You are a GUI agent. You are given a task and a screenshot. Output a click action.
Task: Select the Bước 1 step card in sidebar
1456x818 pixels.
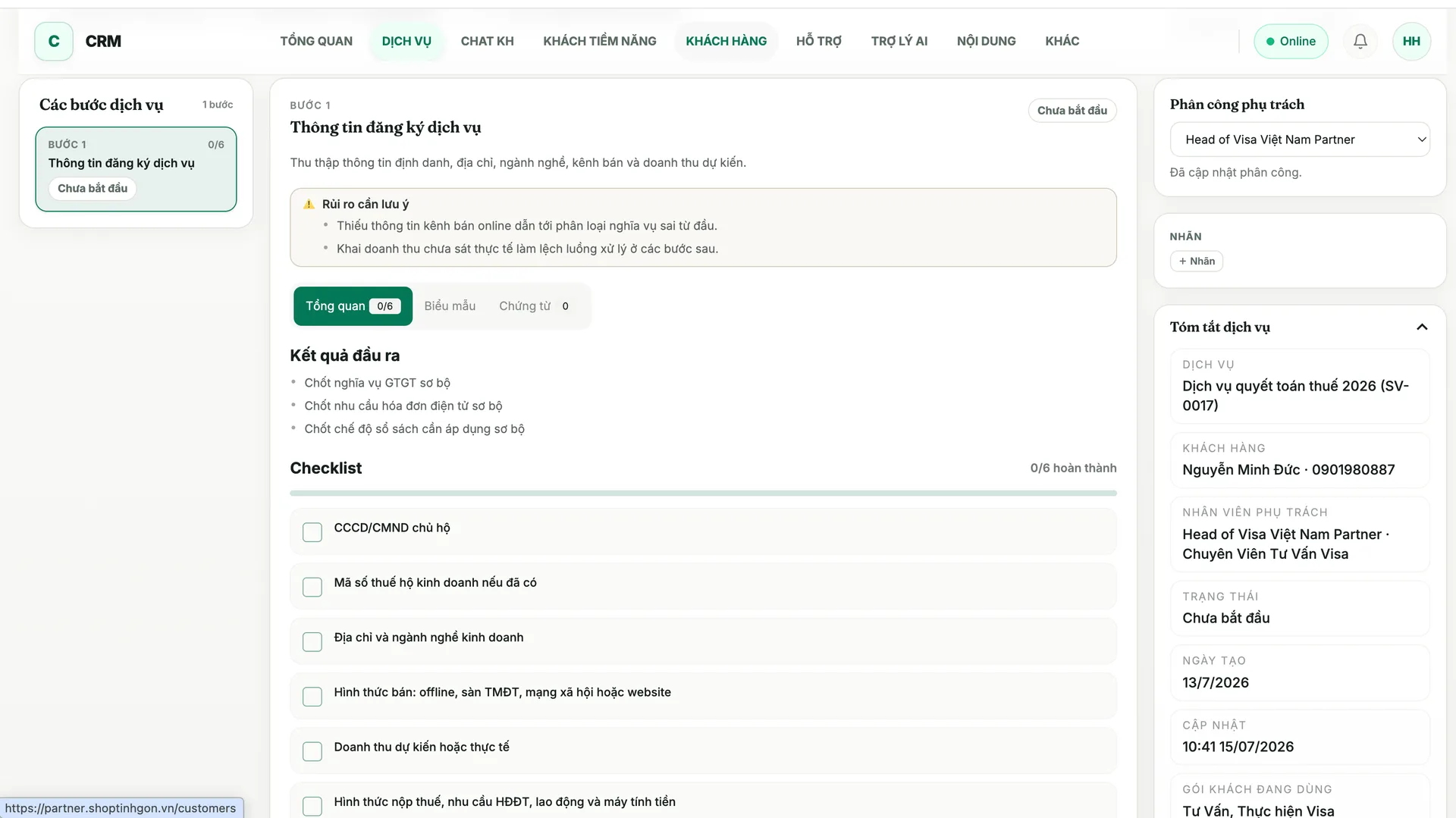136,169
